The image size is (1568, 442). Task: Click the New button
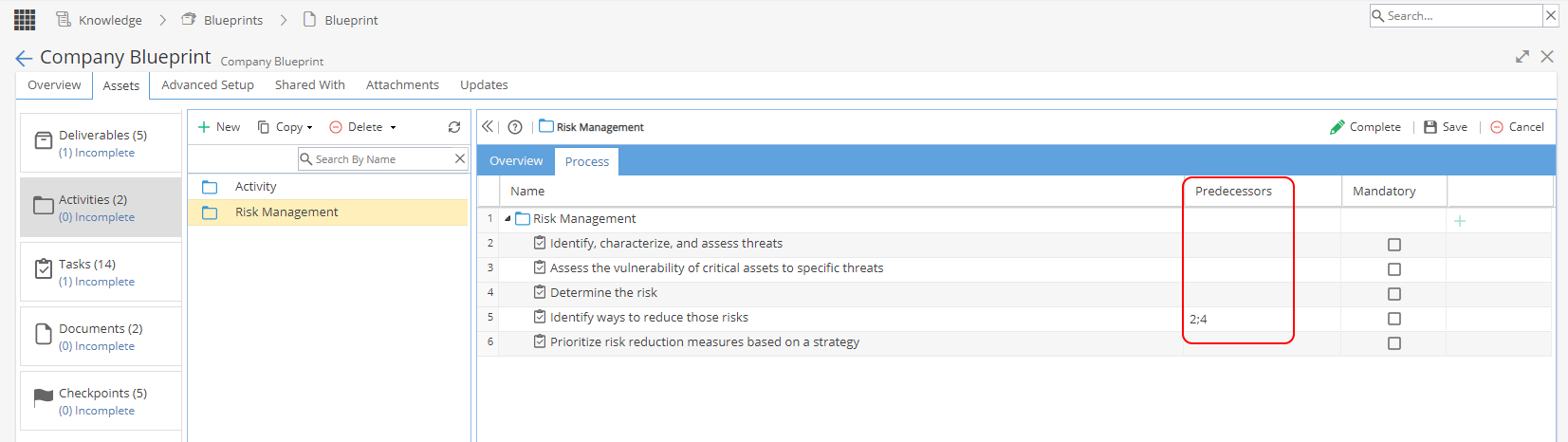(219, 127)
